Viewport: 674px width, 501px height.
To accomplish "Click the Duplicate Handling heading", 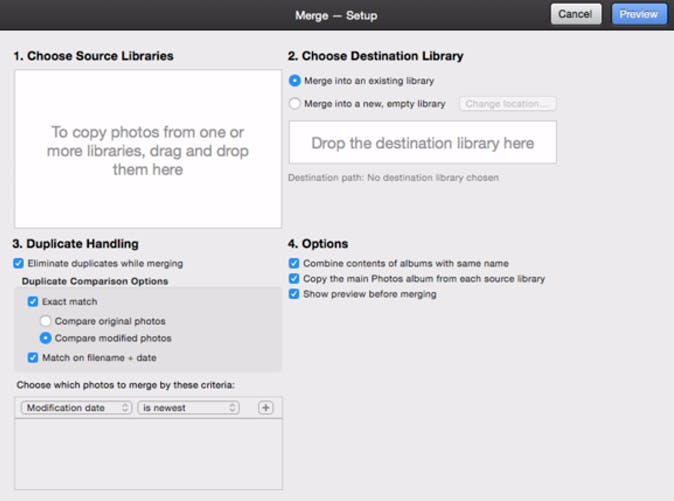I will 76,244.
